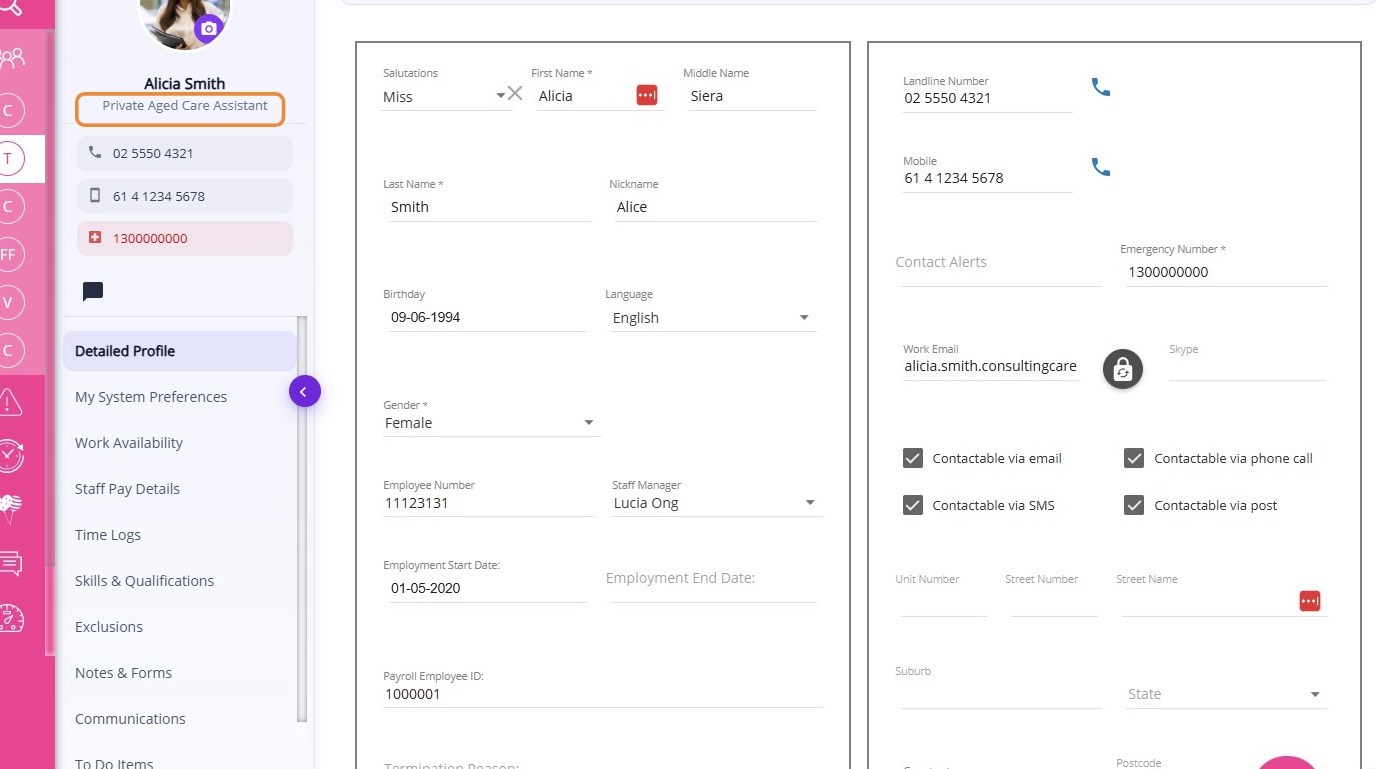
Task: Expand the Gender dropdown
Action: coord(589,423)
